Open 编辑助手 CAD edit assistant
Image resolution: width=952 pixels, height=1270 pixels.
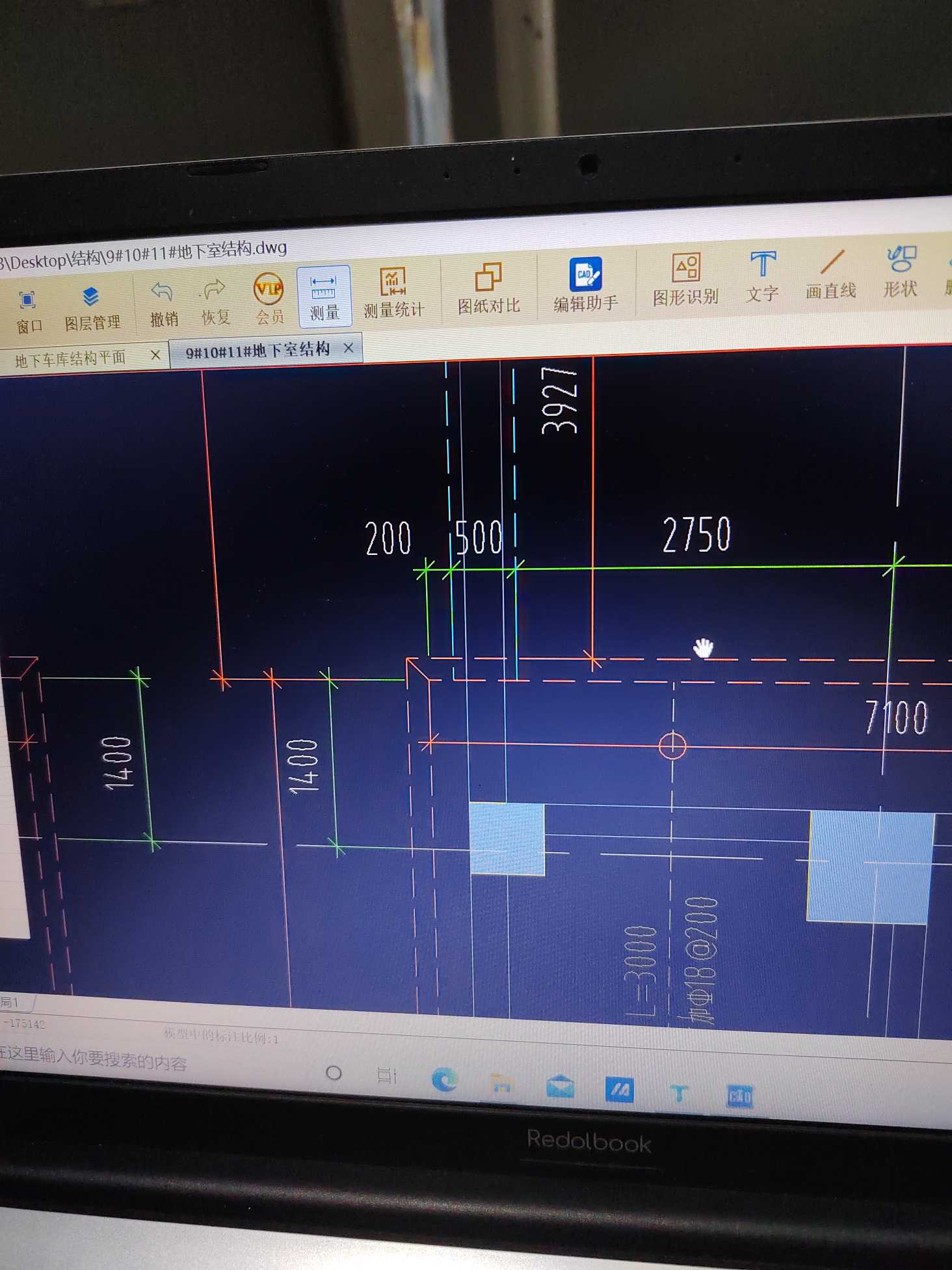[x=585, y=284]
